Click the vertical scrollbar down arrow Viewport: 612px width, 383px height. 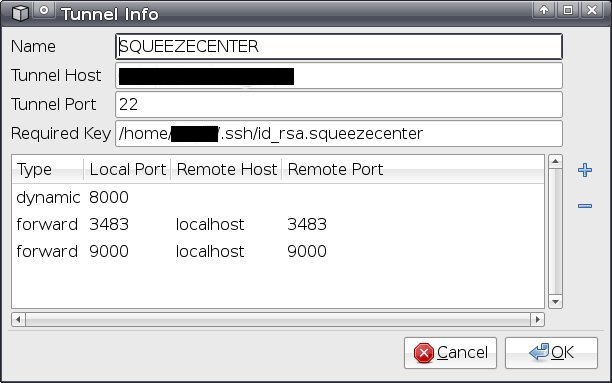coord(555,301)
